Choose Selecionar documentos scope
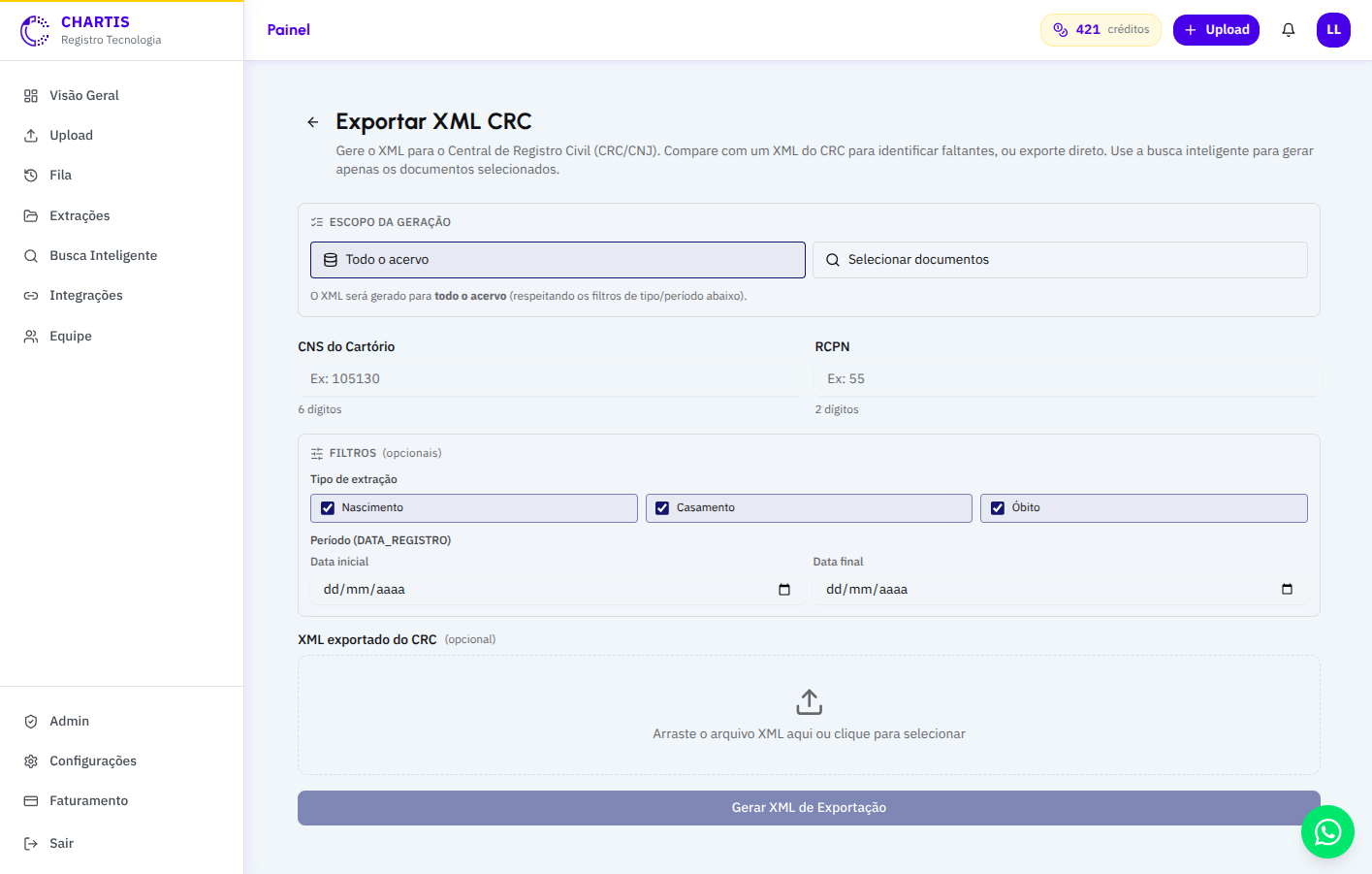 (1060, 260)
